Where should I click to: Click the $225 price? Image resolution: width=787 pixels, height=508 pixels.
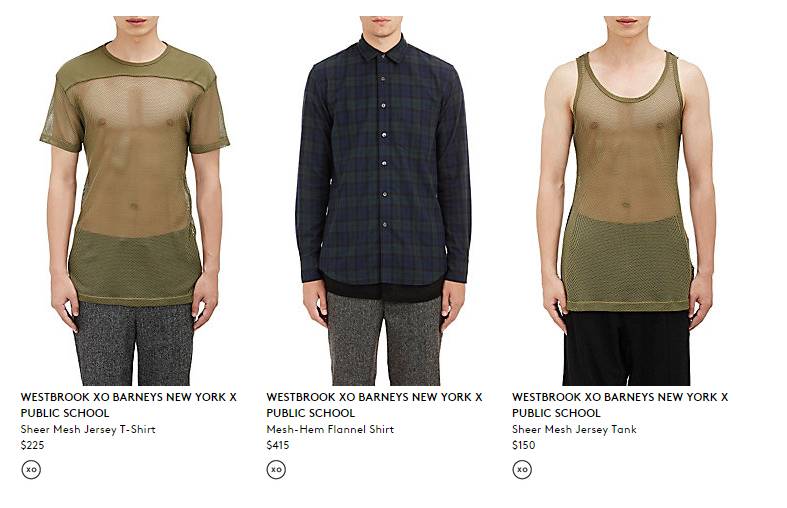(33, 445)
